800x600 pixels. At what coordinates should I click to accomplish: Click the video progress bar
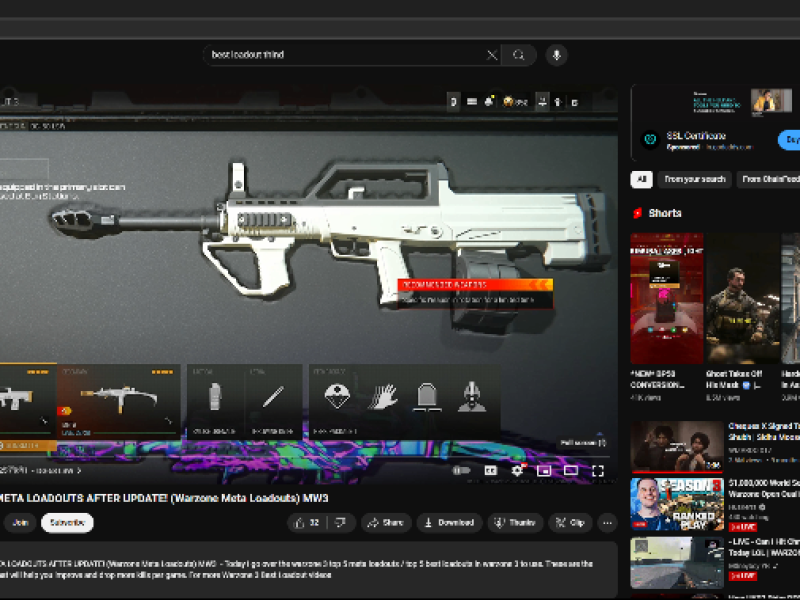click(306, 456)
